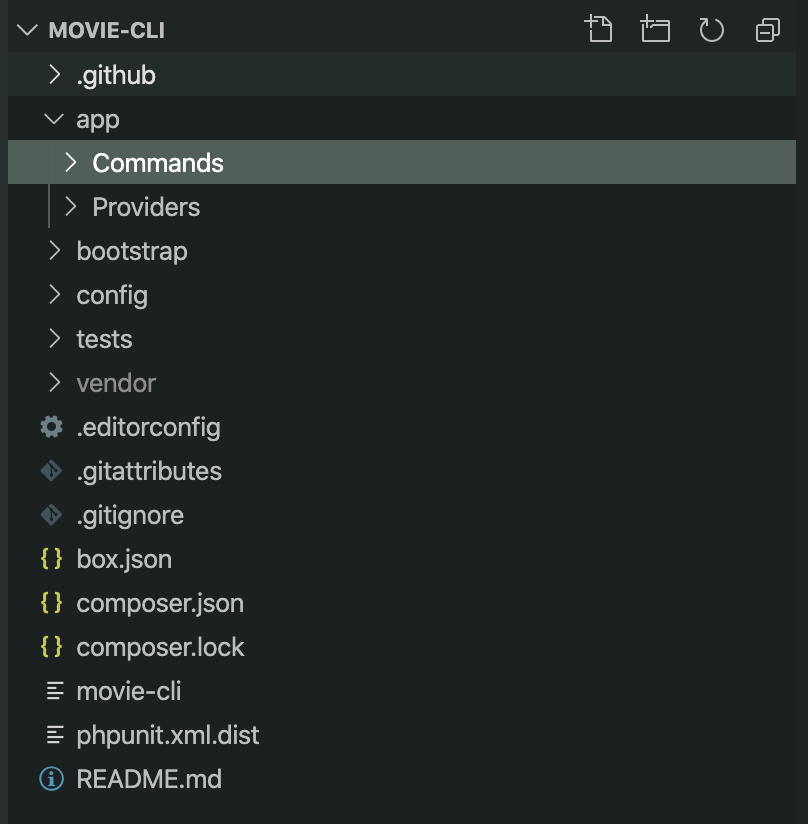808x824 pixels.
Task: Select the grayed-out vendor folder
Action: pyautogui.click(x=116, y=383)
